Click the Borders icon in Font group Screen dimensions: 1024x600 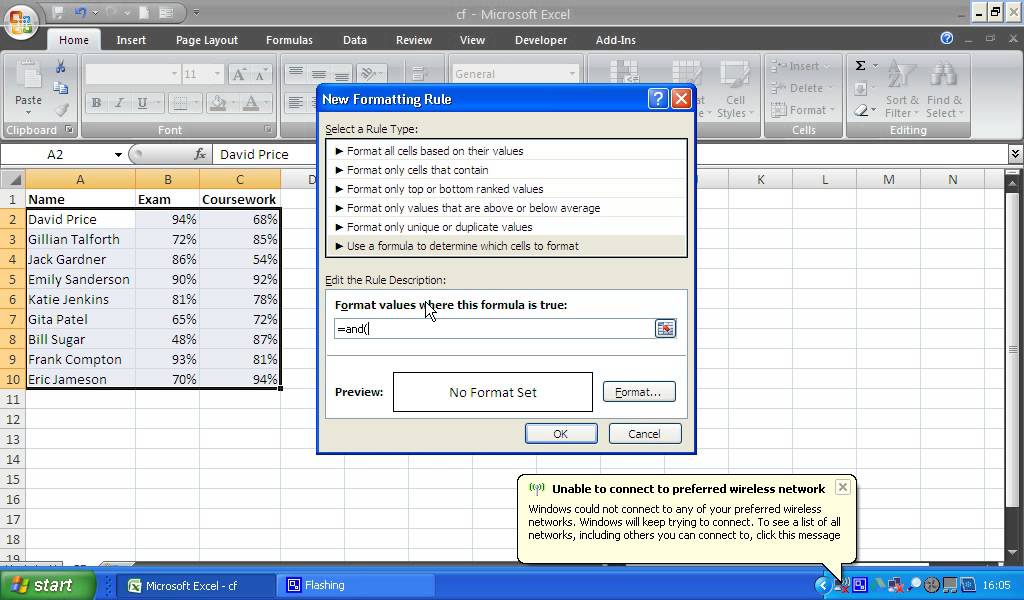click(178, 103)
